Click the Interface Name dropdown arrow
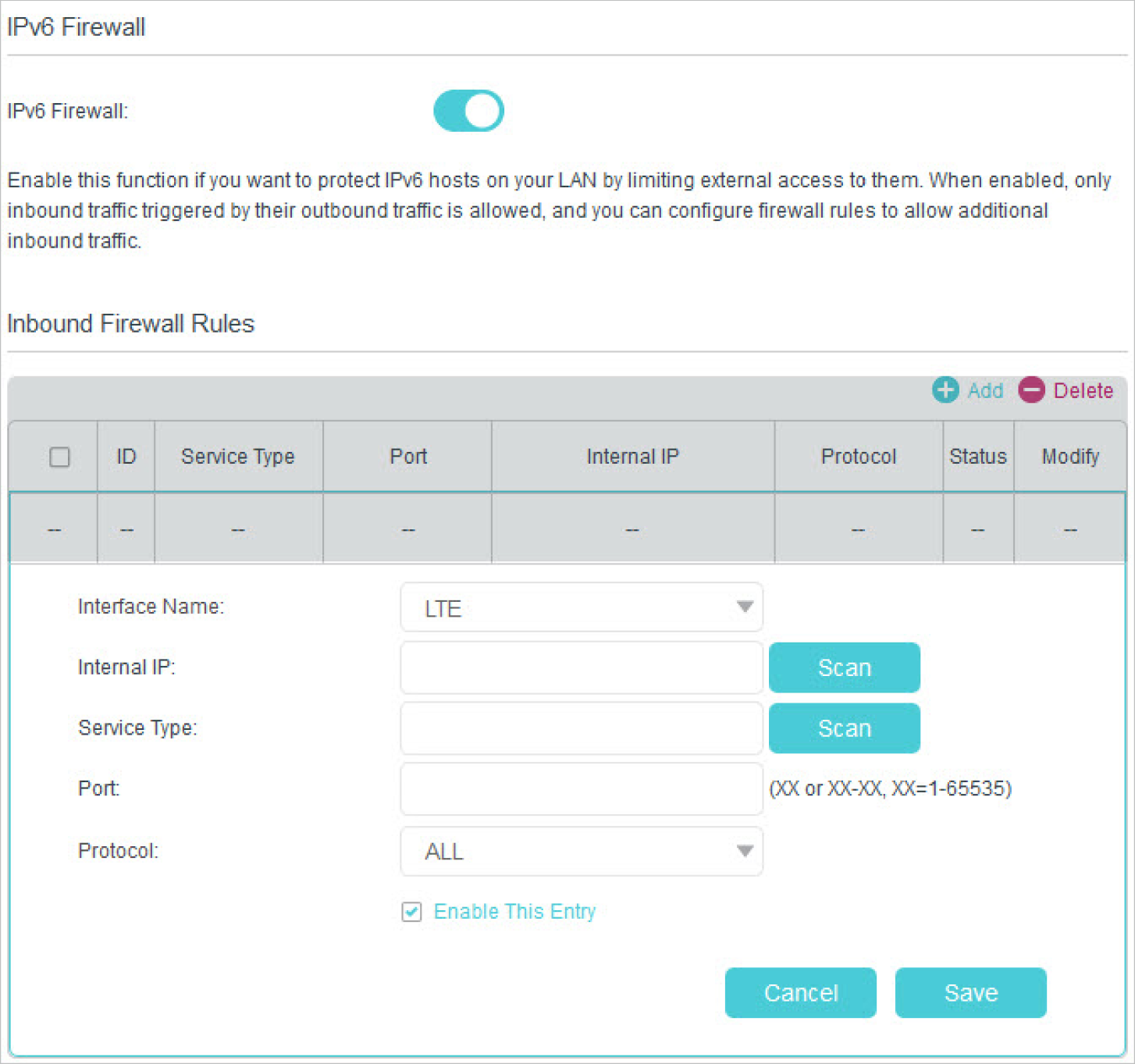 [x=745, y=607]
